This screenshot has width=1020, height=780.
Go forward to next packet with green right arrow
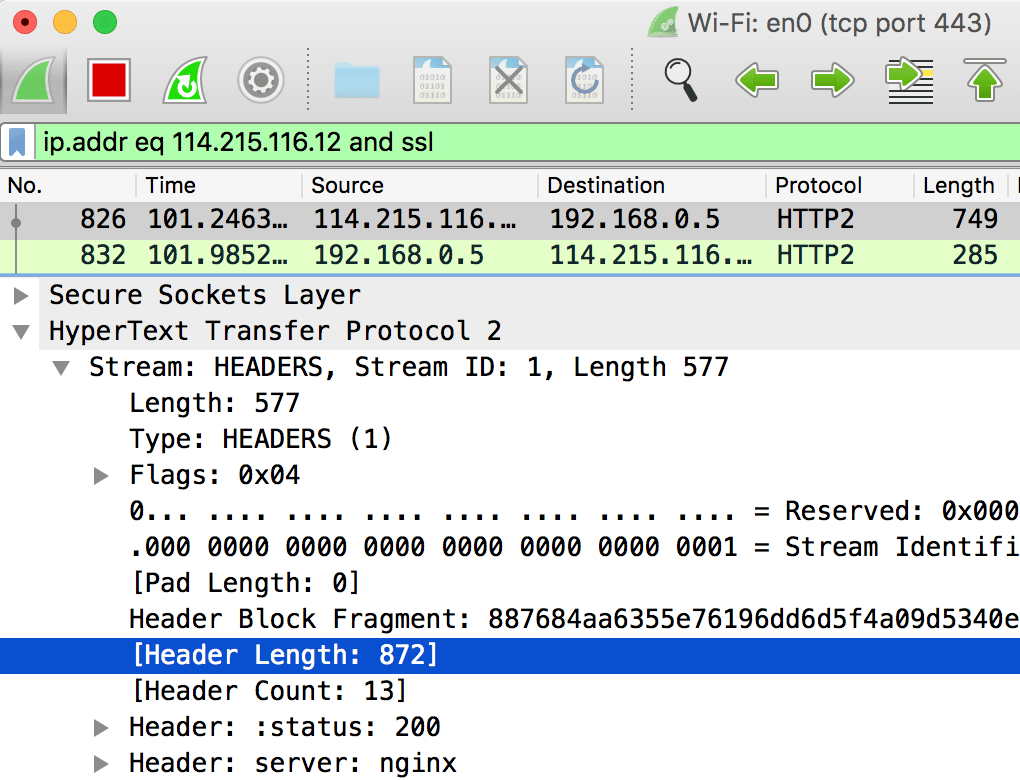click(x=832, y=80)
